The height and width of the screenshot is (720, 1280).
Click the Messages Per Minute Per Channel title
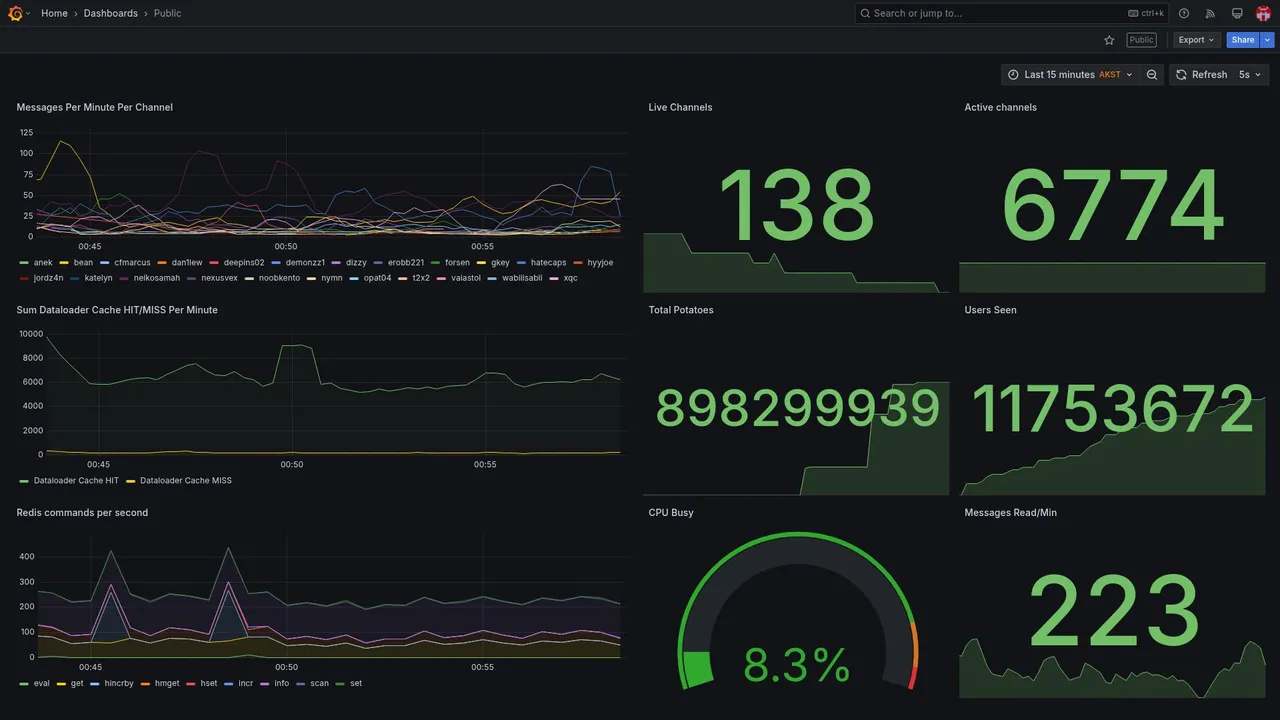[x=95, y=107]
